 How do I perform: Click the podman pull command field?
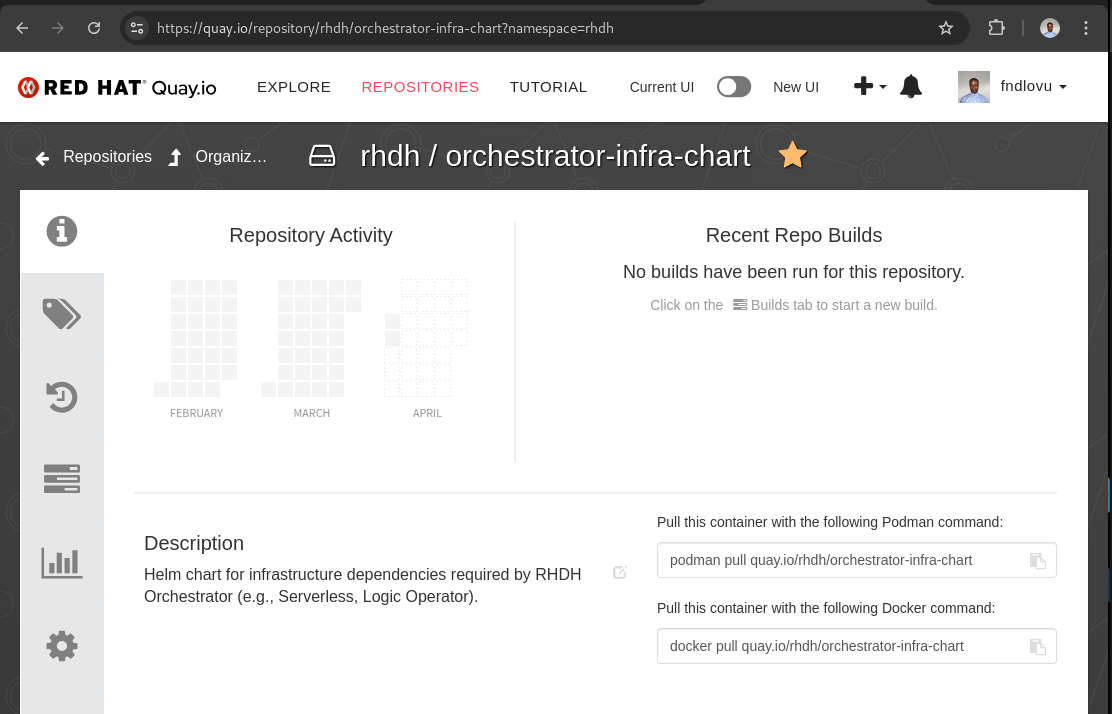(840, 561)
